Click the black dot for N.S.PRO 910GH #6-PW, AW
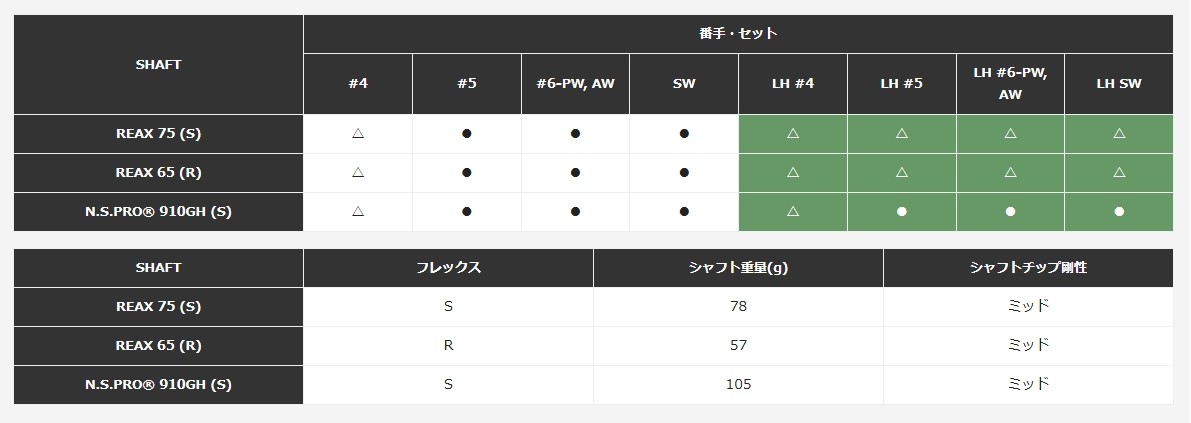 click(x=575, y=211)
